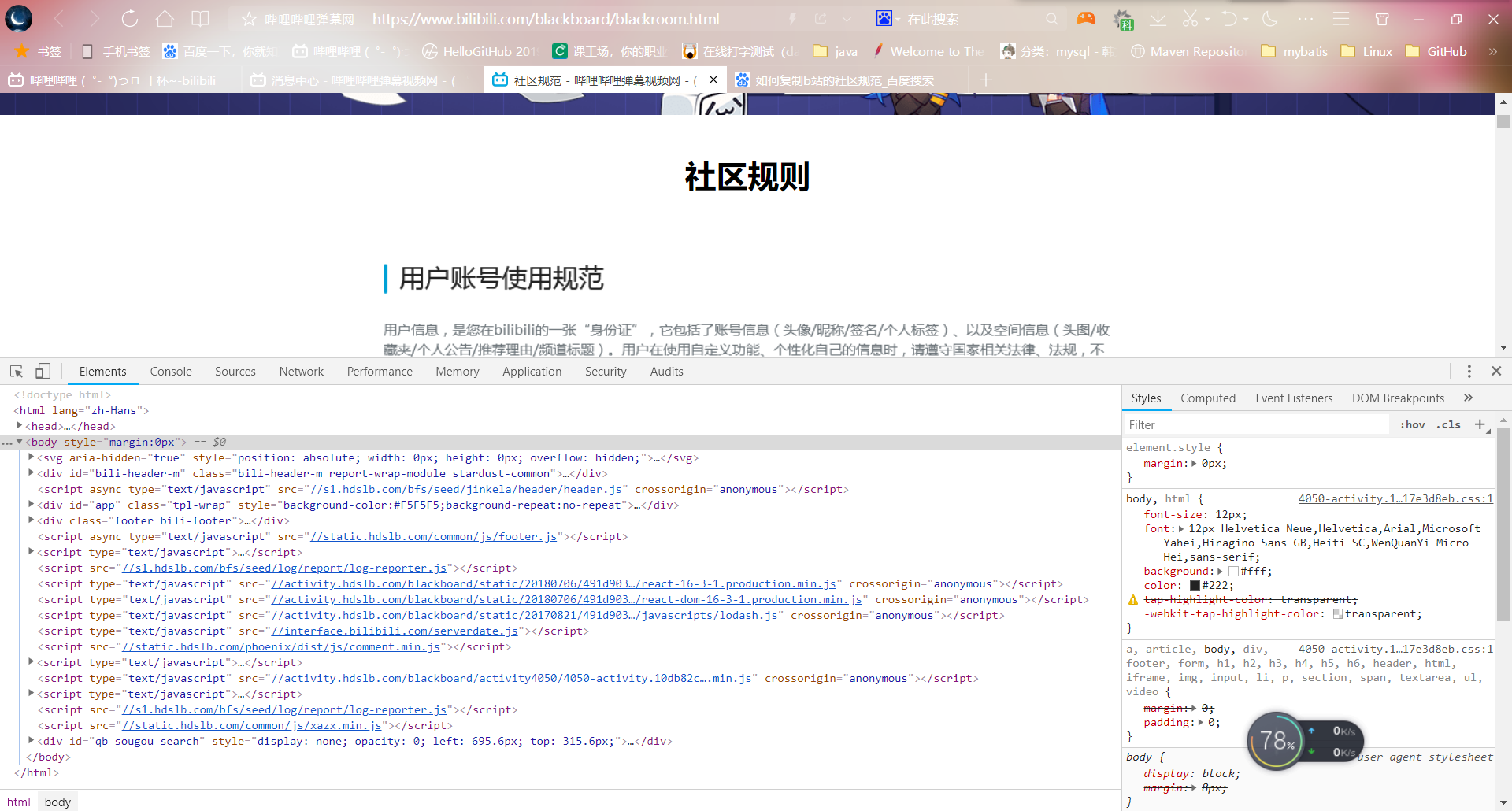Switch to the Network tab
The image size is (1512, 811).
[302, 372]
